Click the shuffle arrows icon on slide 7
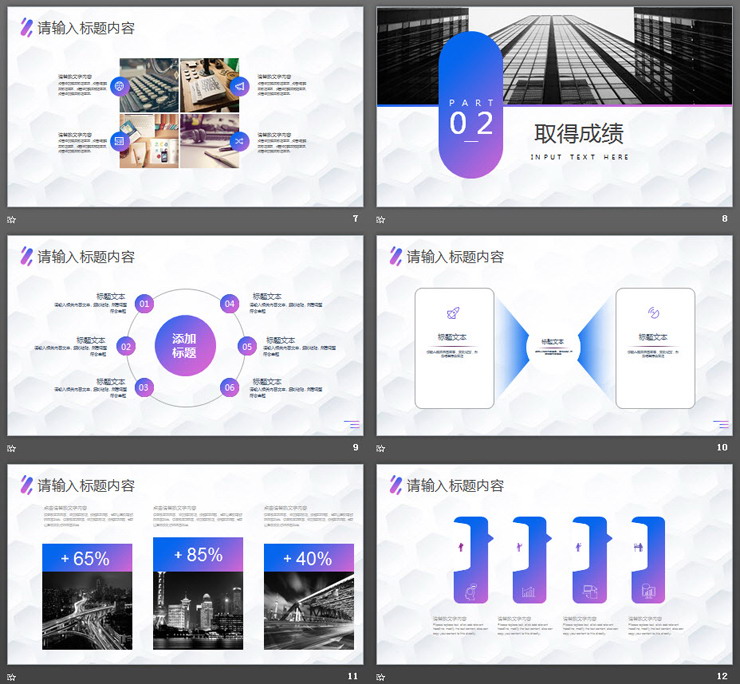The height and width of the screenshot is (684, 740). click(x=239, y=141)
